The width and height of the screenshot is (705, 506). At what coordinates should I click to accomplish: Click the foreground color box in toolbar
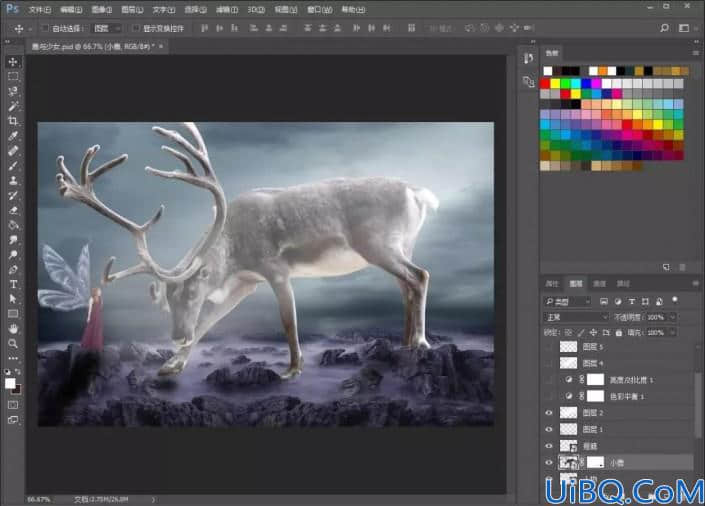tap(10, 383)
